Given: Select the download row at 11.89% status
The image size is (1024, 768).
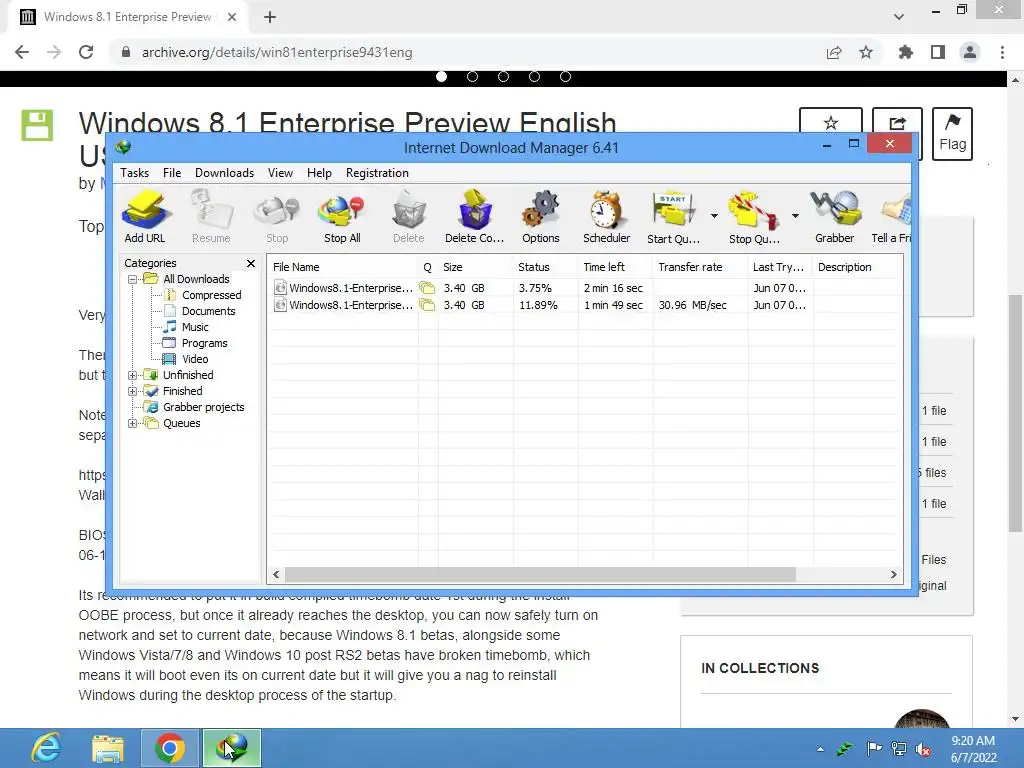Looking at the screenshot, I should click(585, 305).
